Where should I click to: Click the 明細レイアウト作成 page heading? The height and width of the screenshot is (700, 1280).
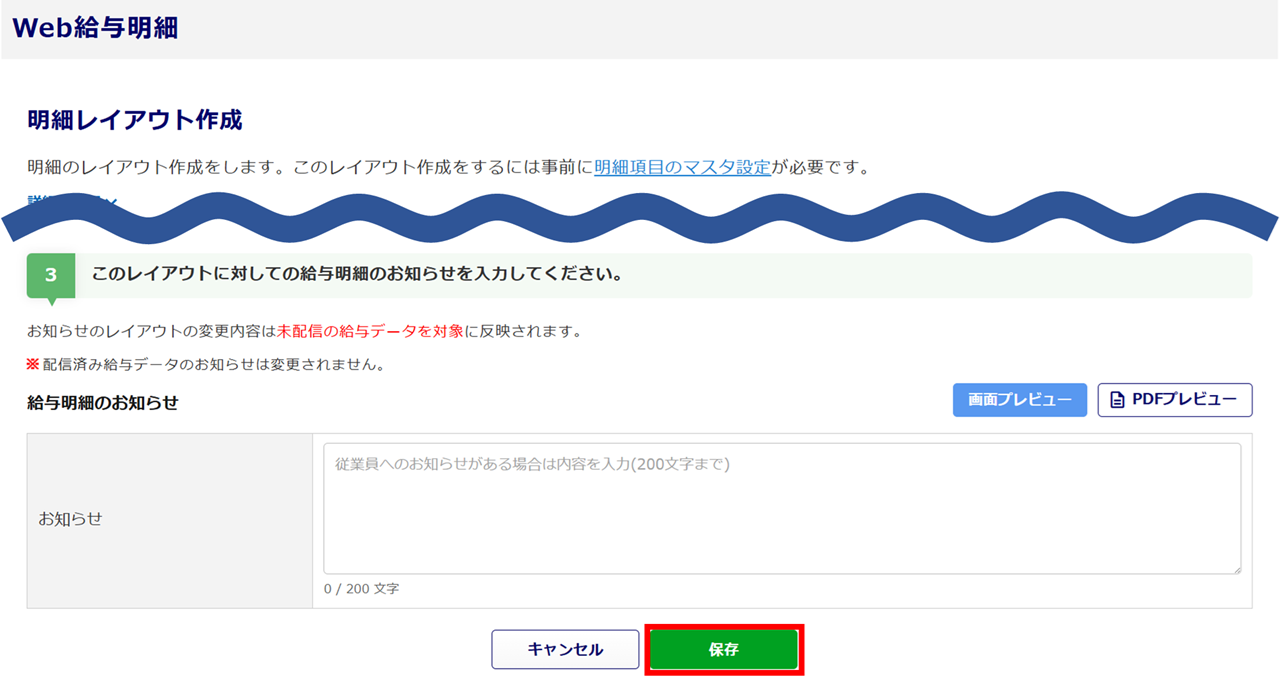coord(134,120)
